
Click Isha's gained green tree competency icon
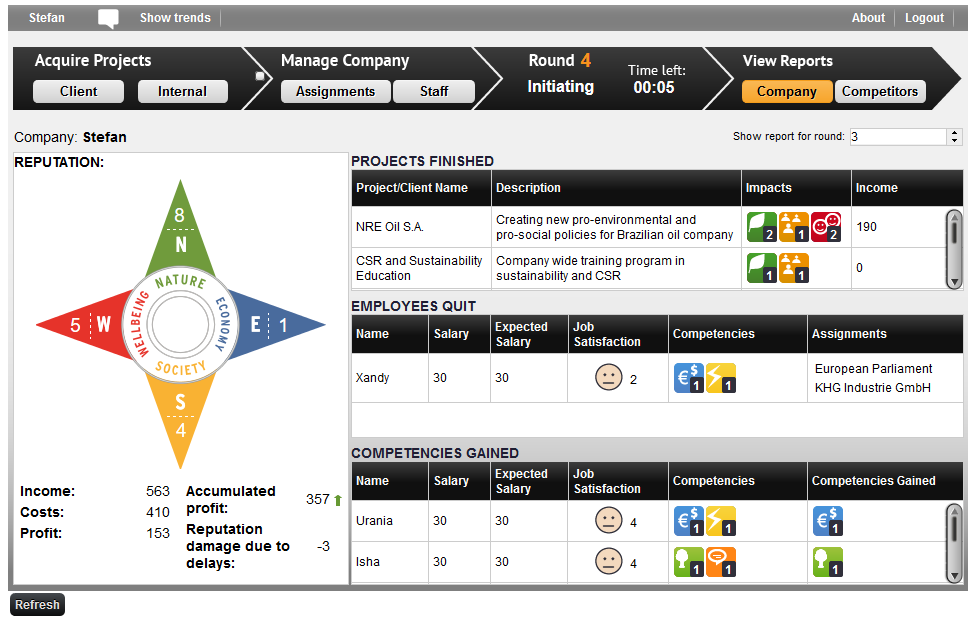click(x=828, y=562)
